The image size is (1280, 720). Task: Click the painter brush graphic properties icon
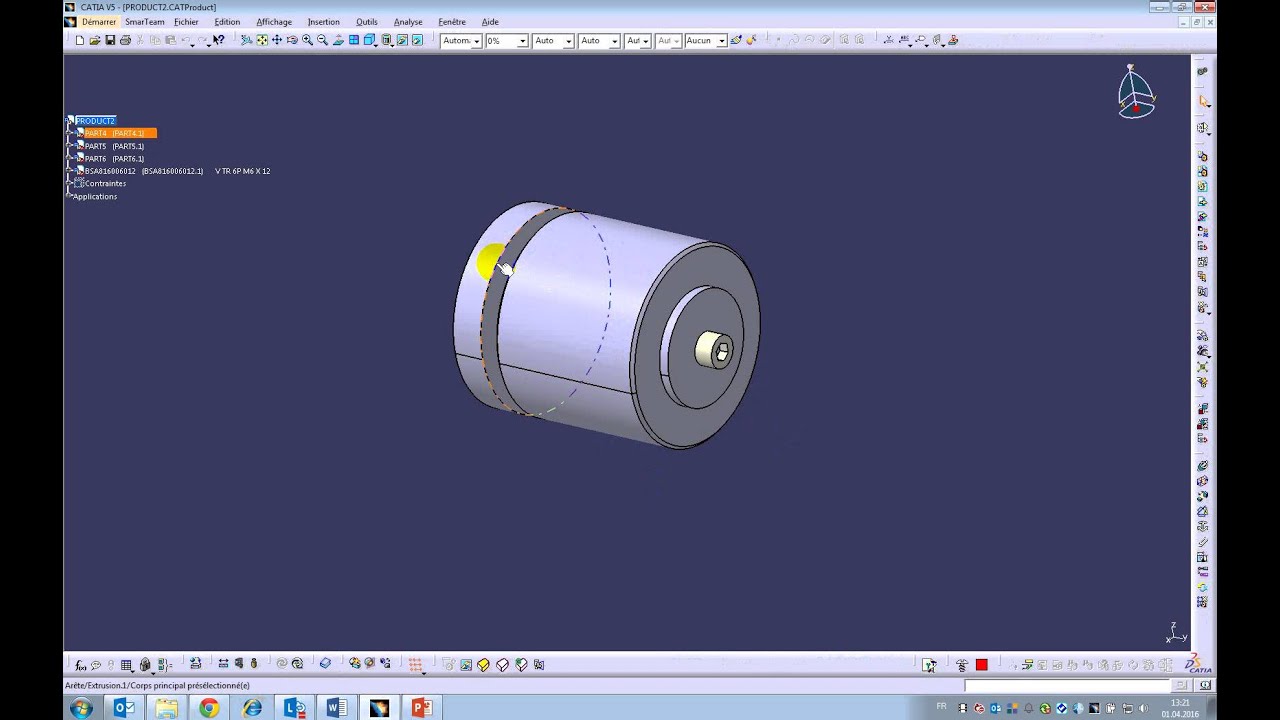pyautogui.click(x=736, y=40)
